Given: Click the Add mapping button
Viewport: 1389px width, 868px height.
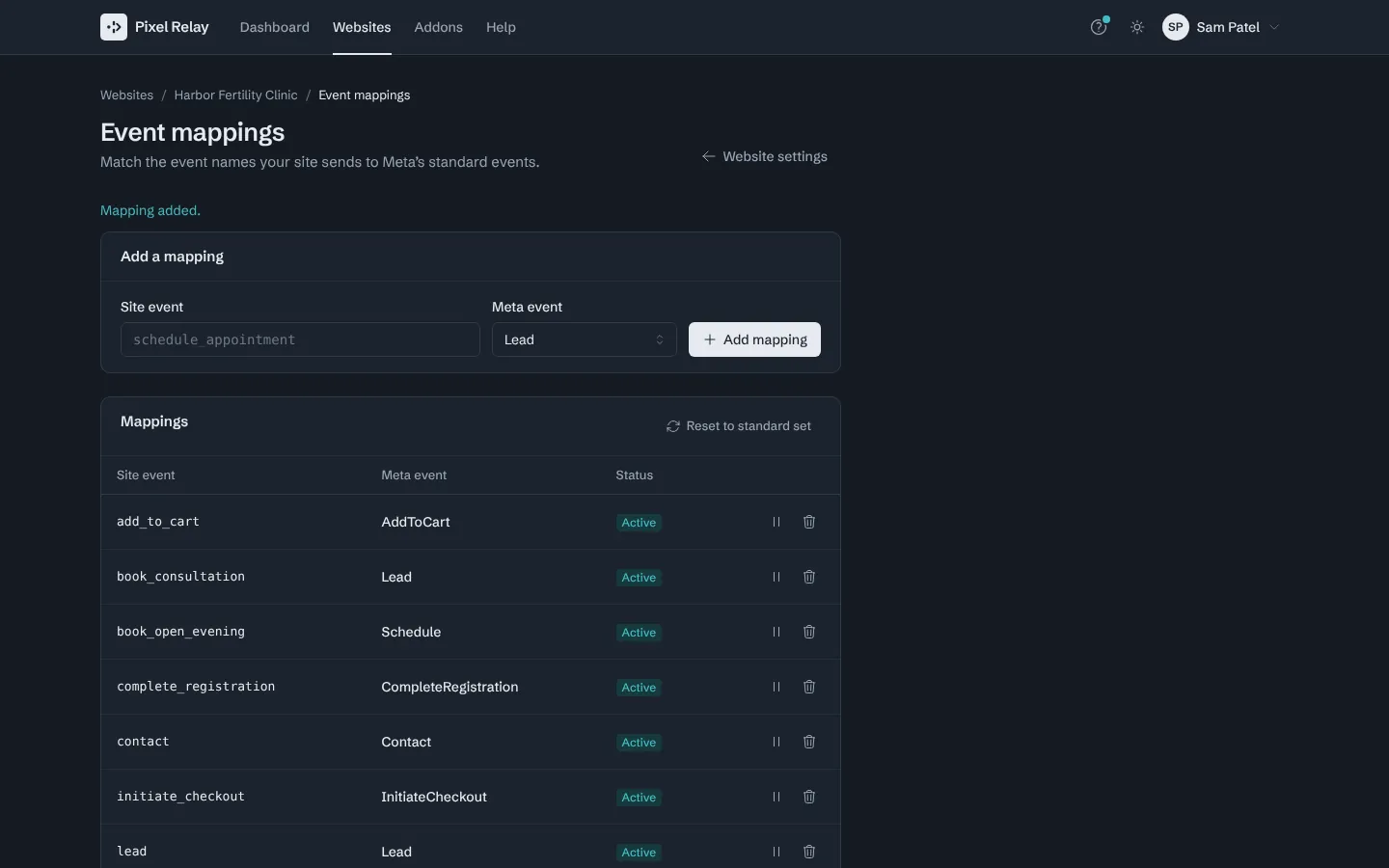Looking at the screenshot, I should click(x=754, y=339).
